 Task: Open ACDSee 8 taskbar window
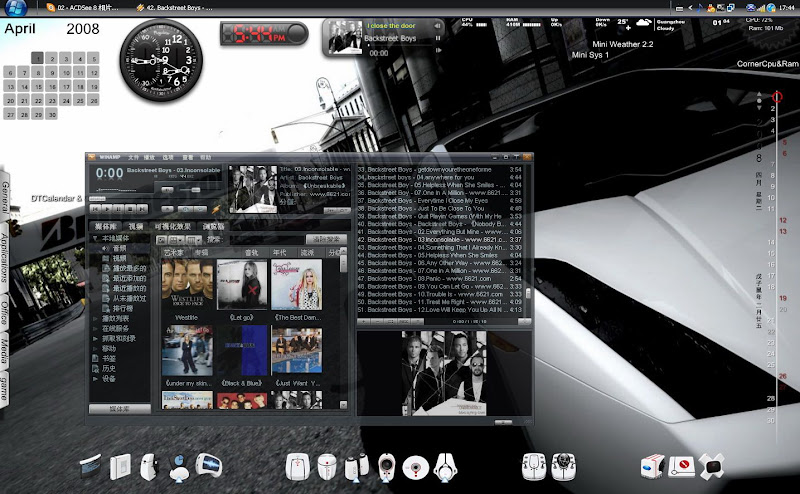coord(84,8)
